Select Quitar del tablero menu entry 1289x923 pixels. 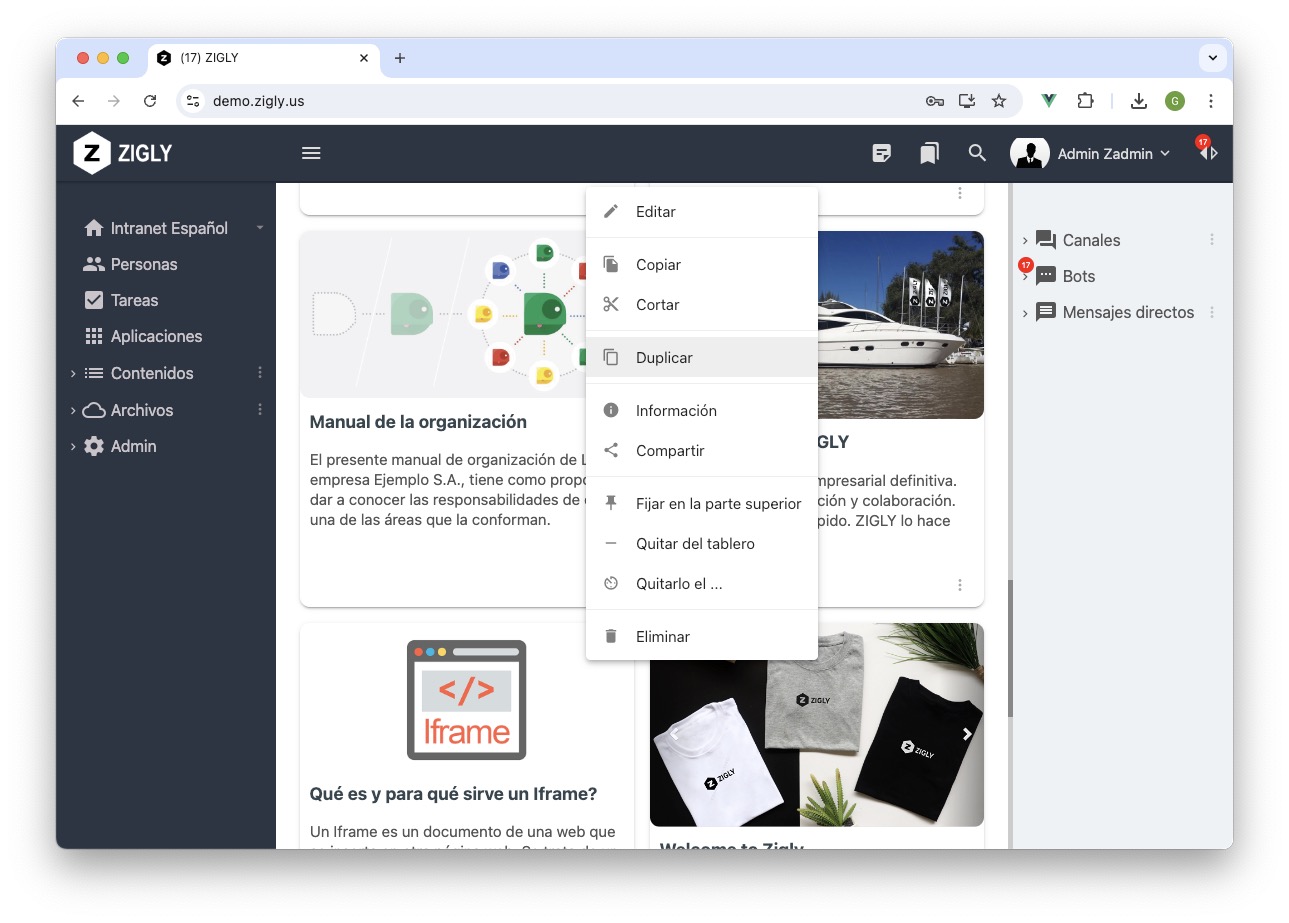coord(702,544)
